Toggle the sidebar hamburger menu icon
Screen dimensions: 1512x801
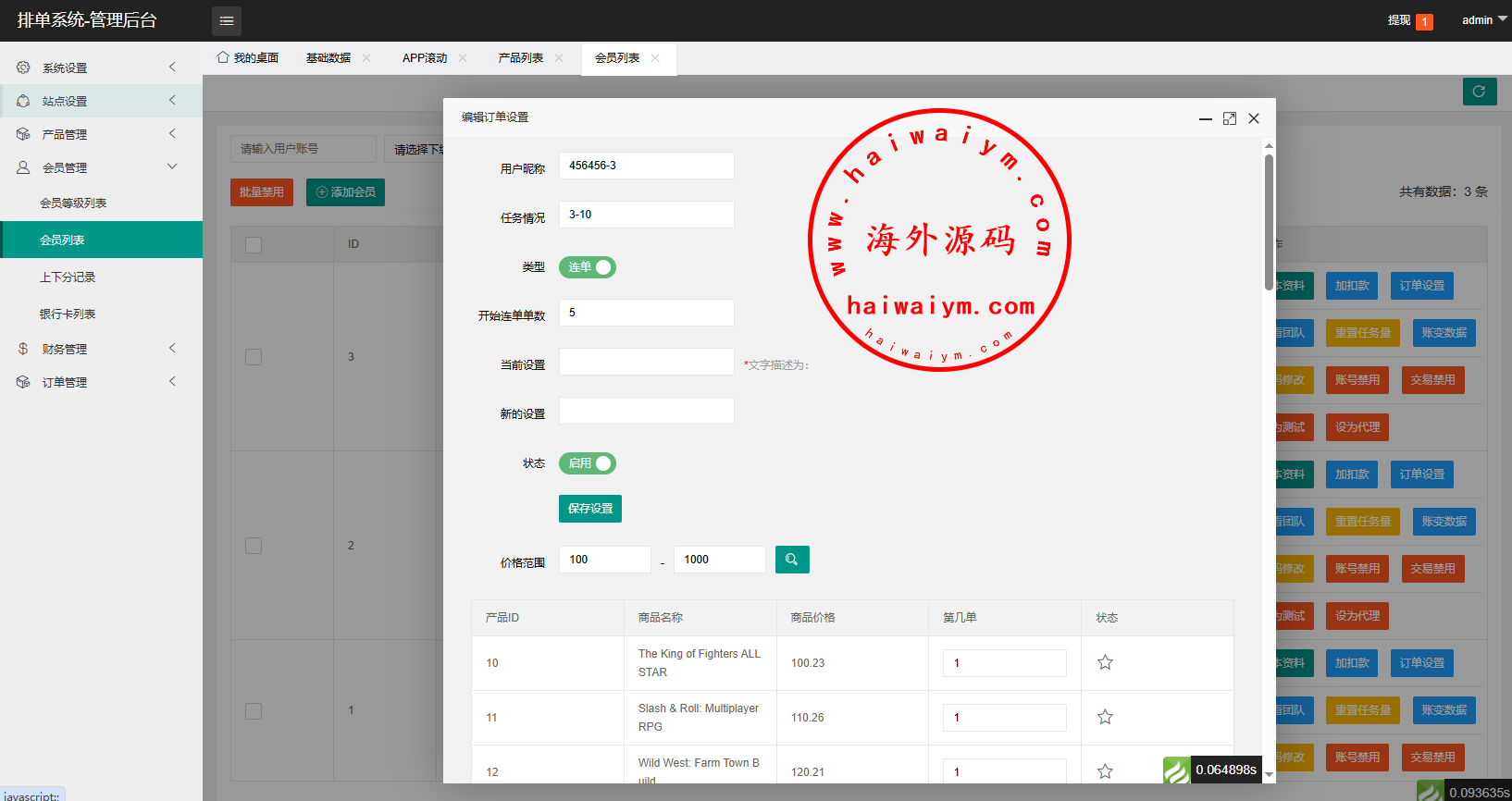click(227, 20)
